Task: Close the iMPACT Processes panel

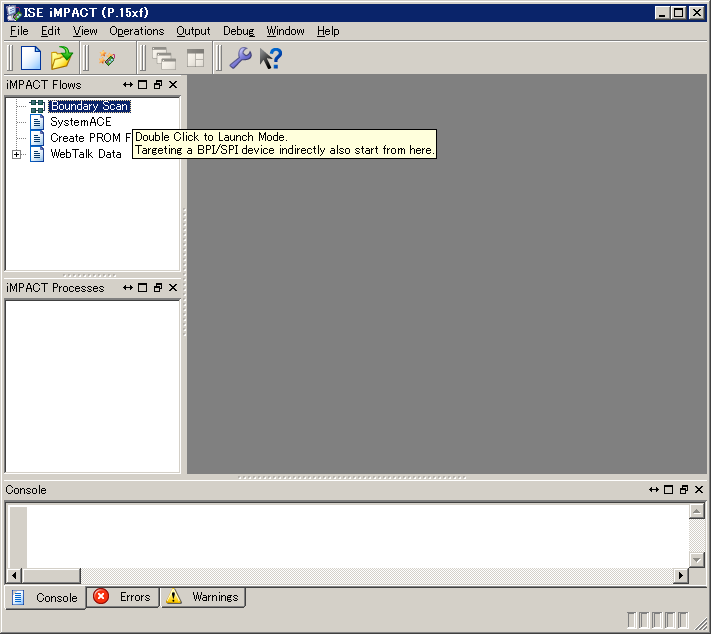Action: coord(173,288)
